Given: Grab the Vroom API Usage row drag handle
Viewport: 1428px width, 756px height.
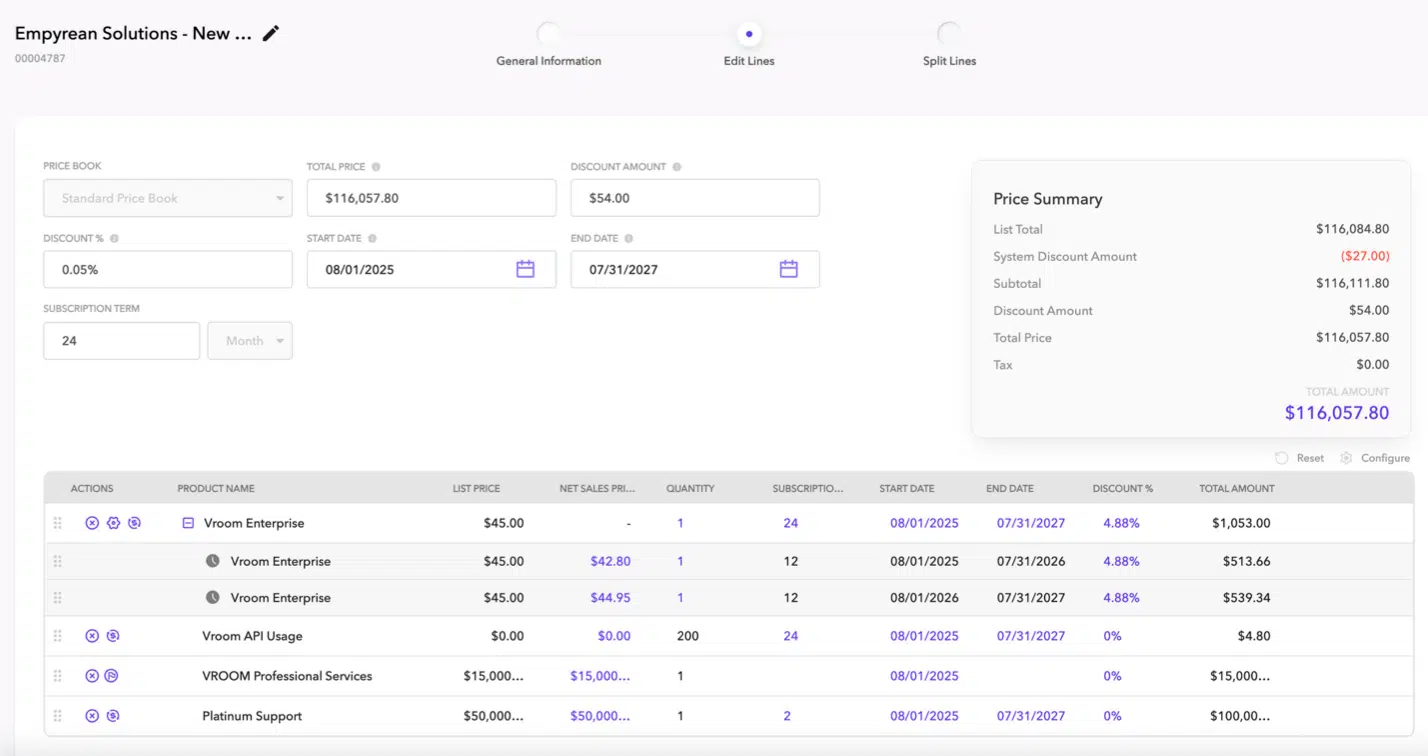Looking at the screenshot, I should click(x=57, y=636).
